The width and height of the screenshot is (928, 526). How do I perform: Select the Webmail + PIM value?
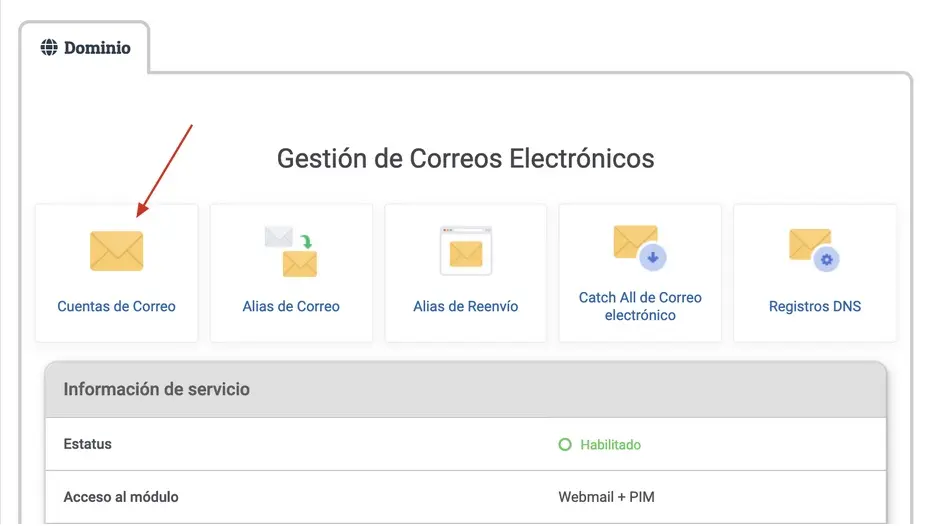pyautogui.click(x=606, y=497)
